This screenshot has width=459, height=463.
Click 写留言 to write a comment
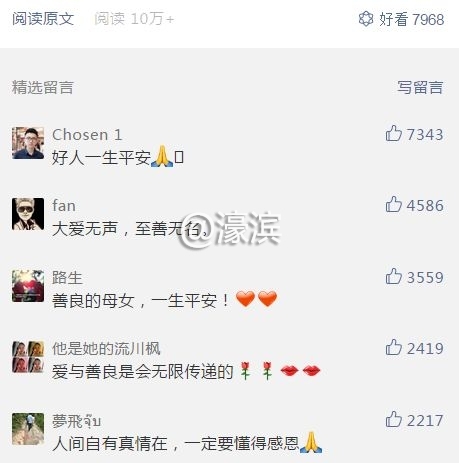pyautogui.click(x=420, y=88)
